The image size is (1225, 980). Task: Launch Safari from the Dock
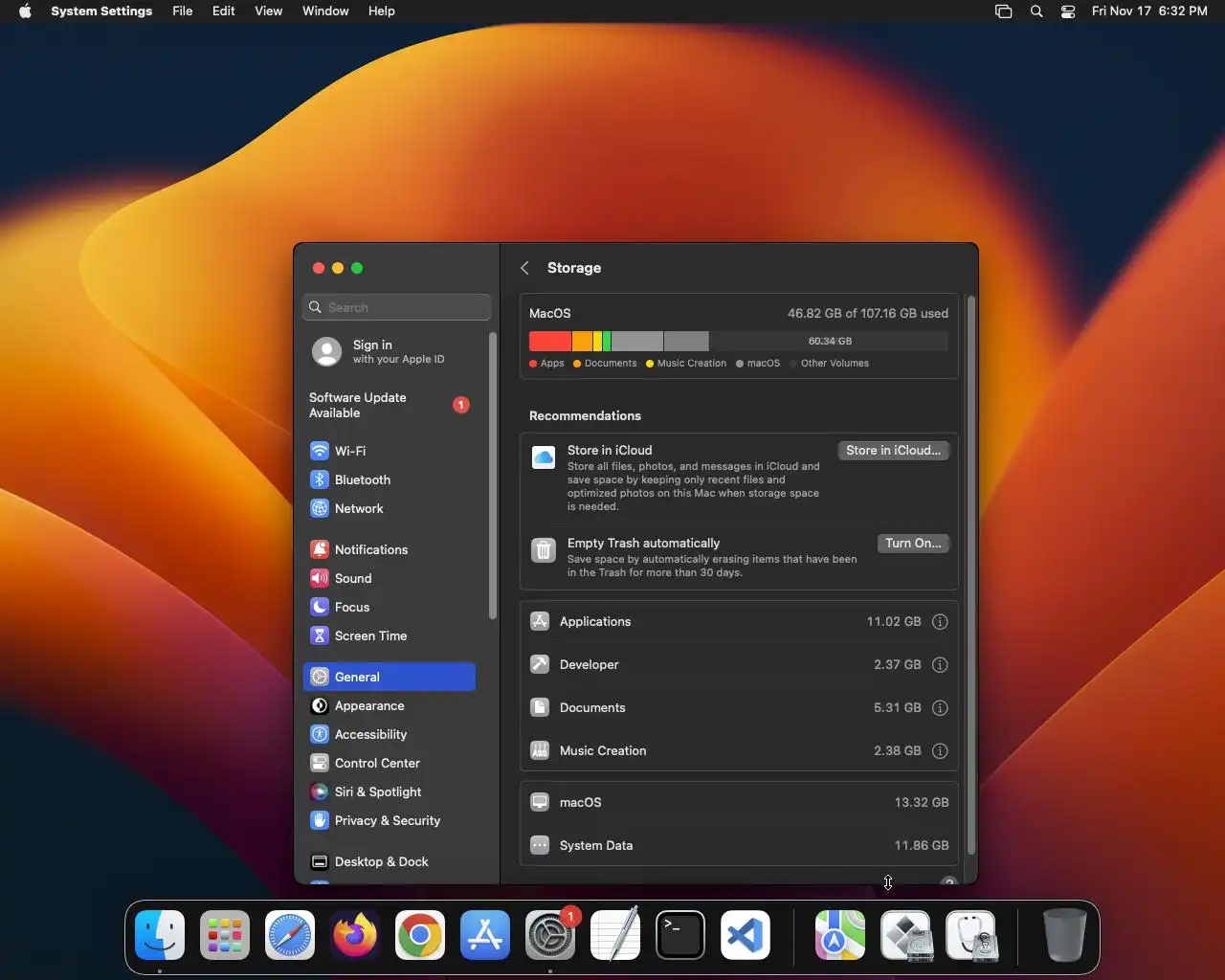point(290,935)
